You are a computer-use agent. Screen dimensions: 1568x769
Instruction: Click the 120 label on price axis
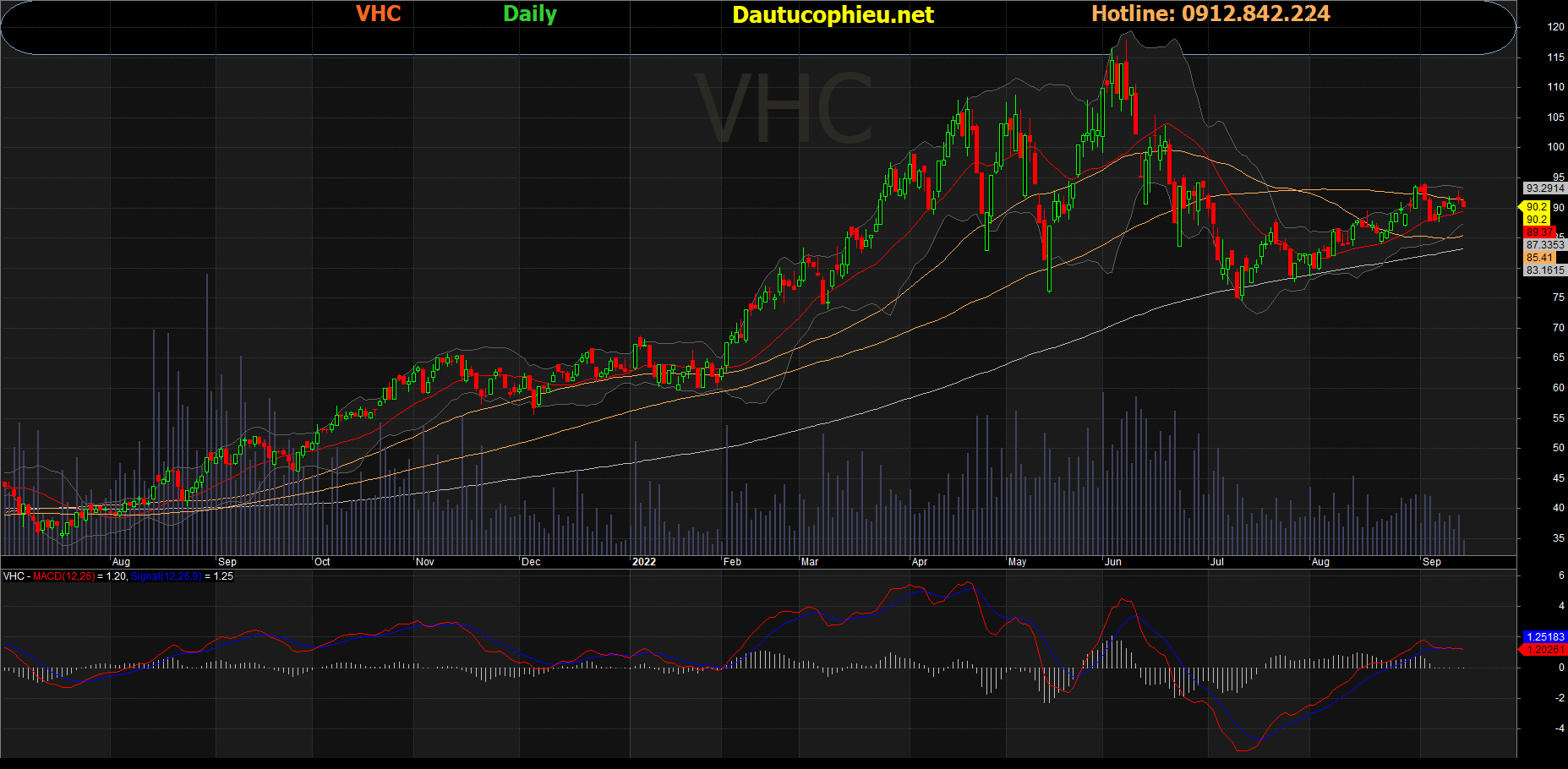(1555, 27)
